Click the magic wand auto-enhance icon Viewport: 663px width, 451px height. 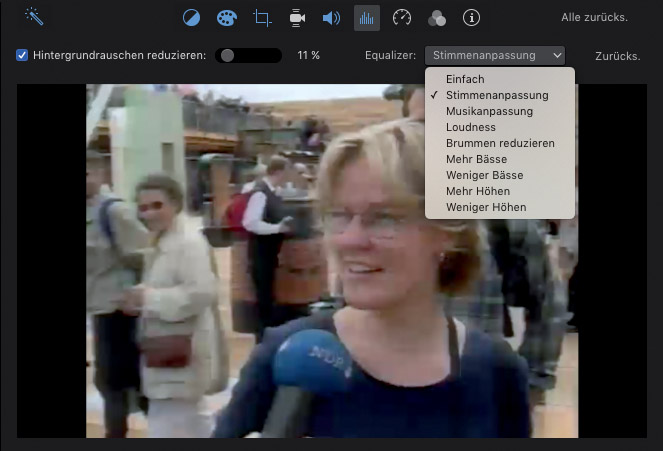34,17
